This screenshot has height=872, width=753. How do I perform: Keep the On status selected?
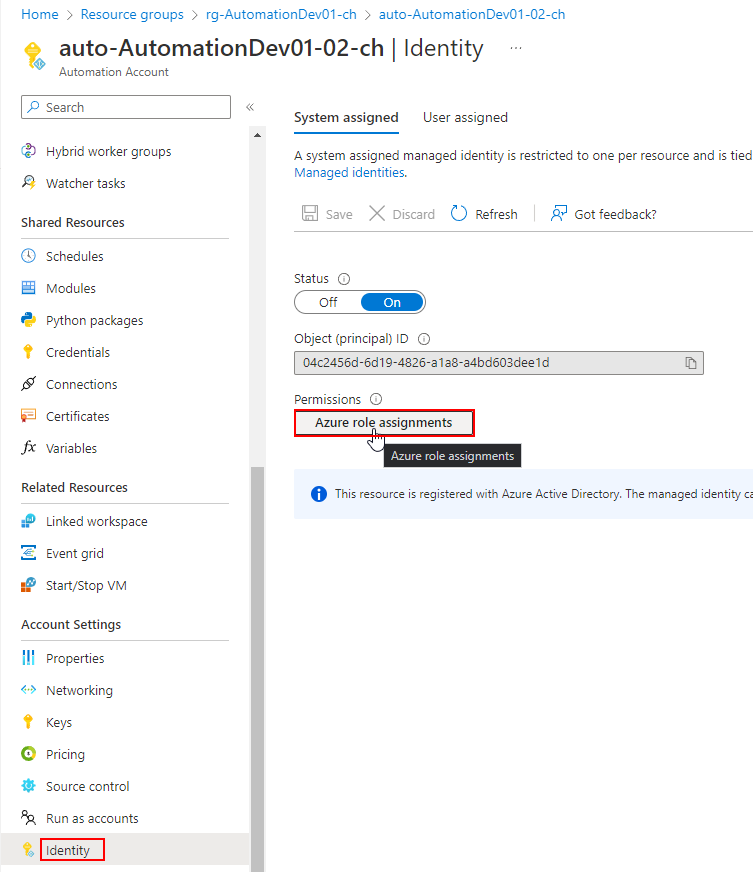(x=391, y=302)
